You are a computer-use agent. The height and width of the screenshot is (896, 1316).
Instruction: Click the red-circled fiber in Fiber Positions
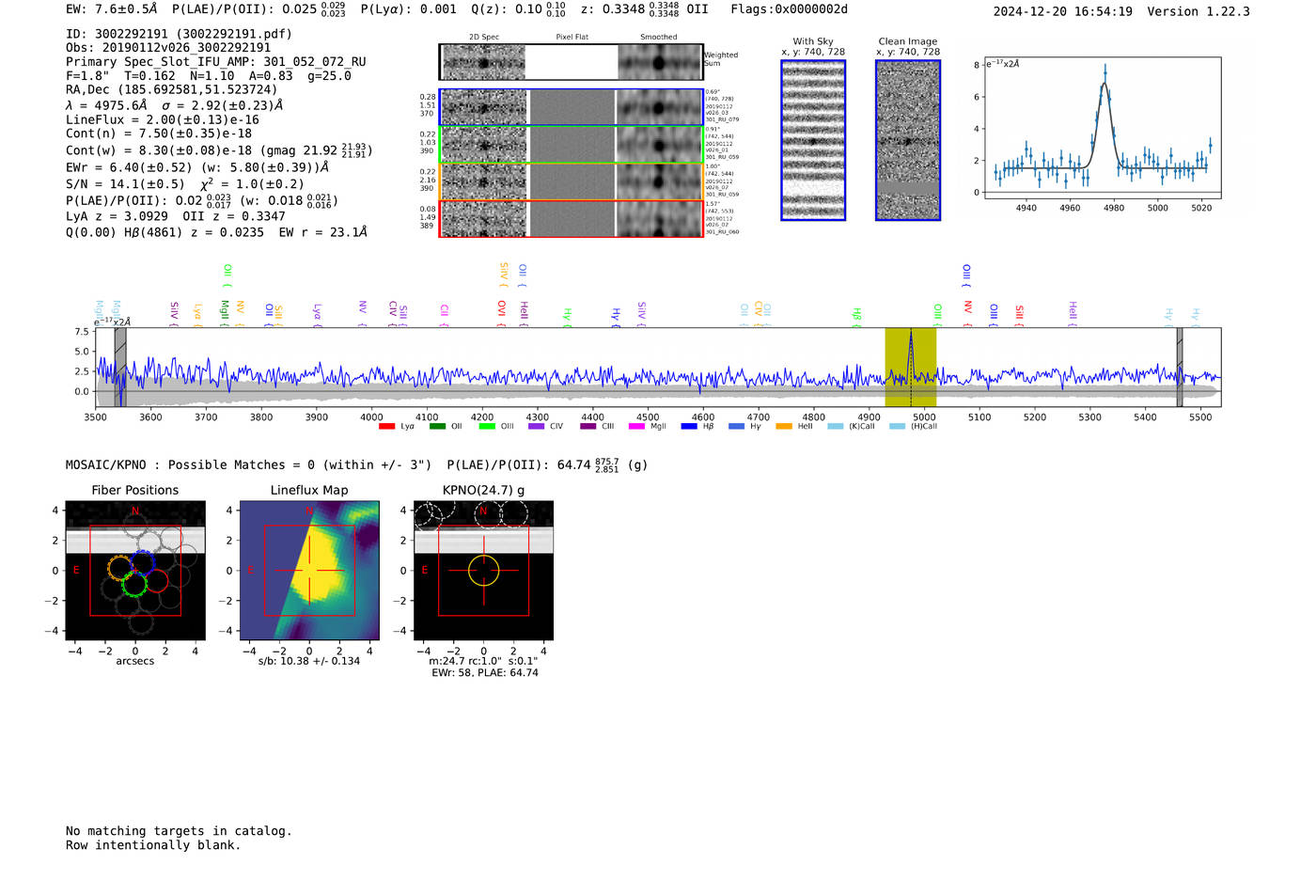point(157,580)
